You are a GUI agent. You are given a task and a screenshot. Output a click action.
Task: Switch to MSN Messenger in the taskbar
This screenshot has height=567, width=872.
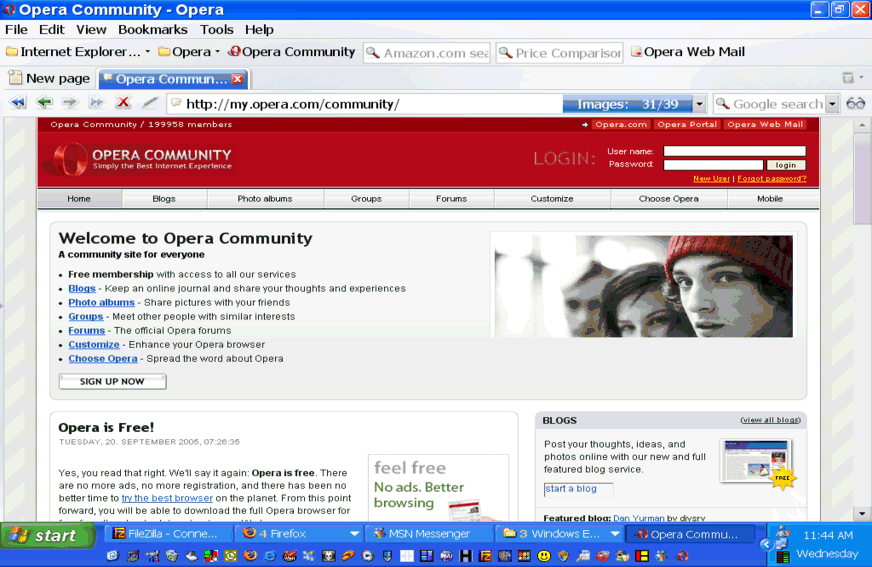tap(429, 534)
